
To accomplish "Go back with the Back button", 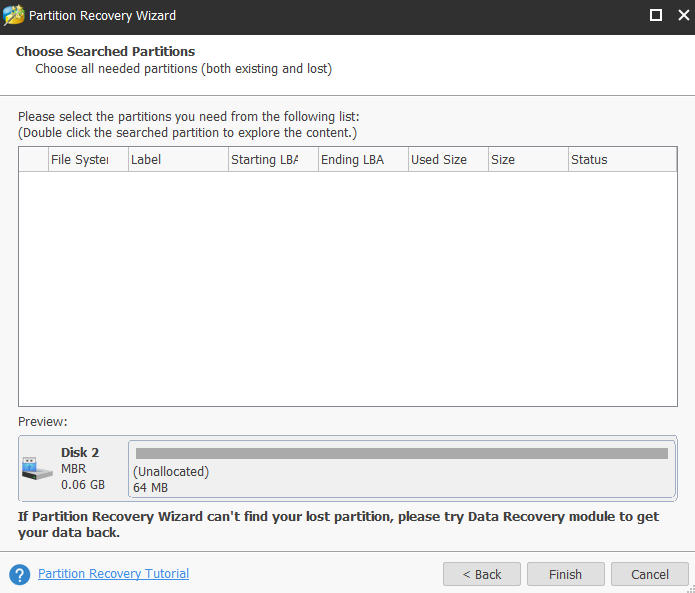I will tap(481, 574).
